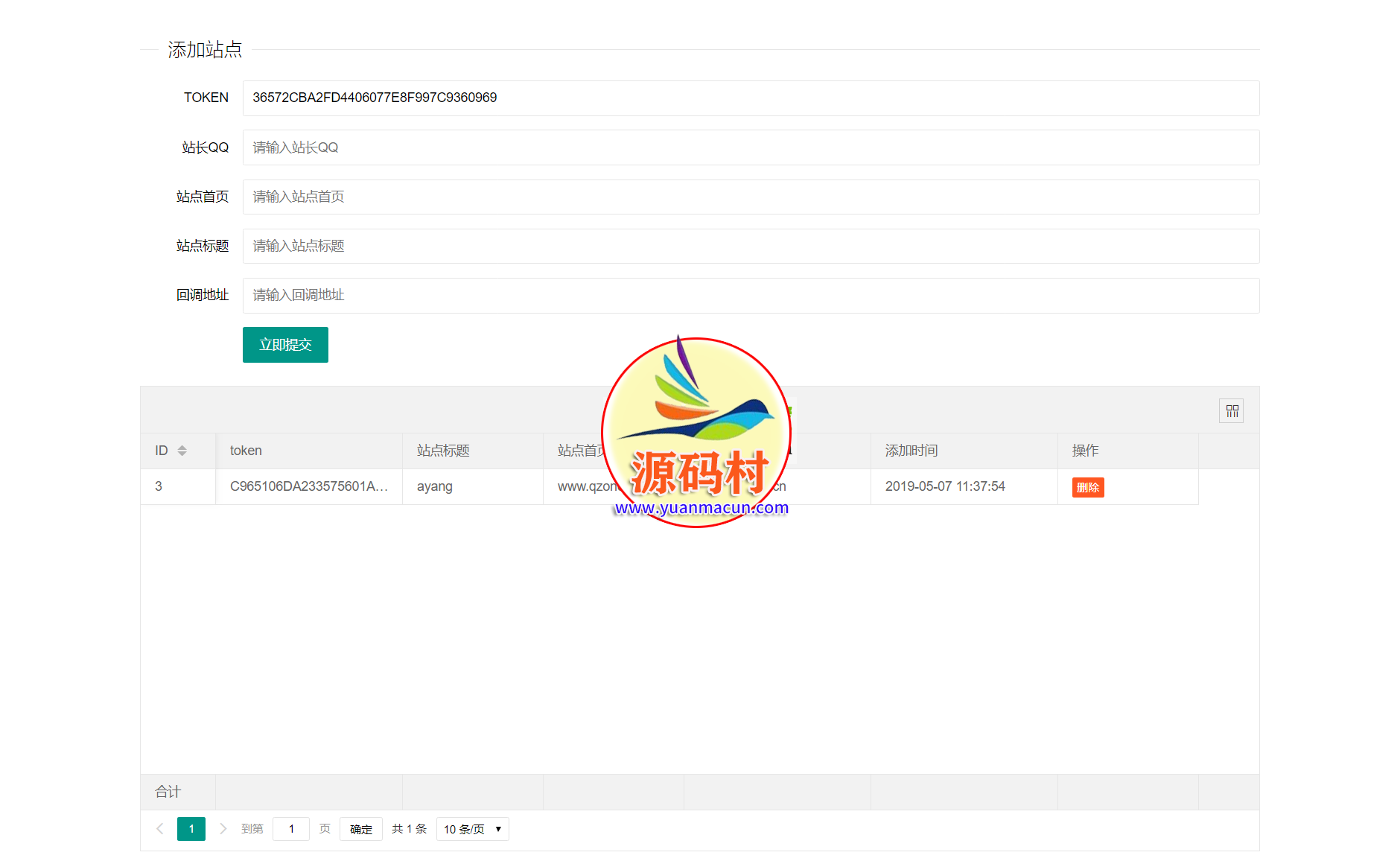Click the 回调地址 input field
The width and height of the screenshot is (1400, 861).
751,295
